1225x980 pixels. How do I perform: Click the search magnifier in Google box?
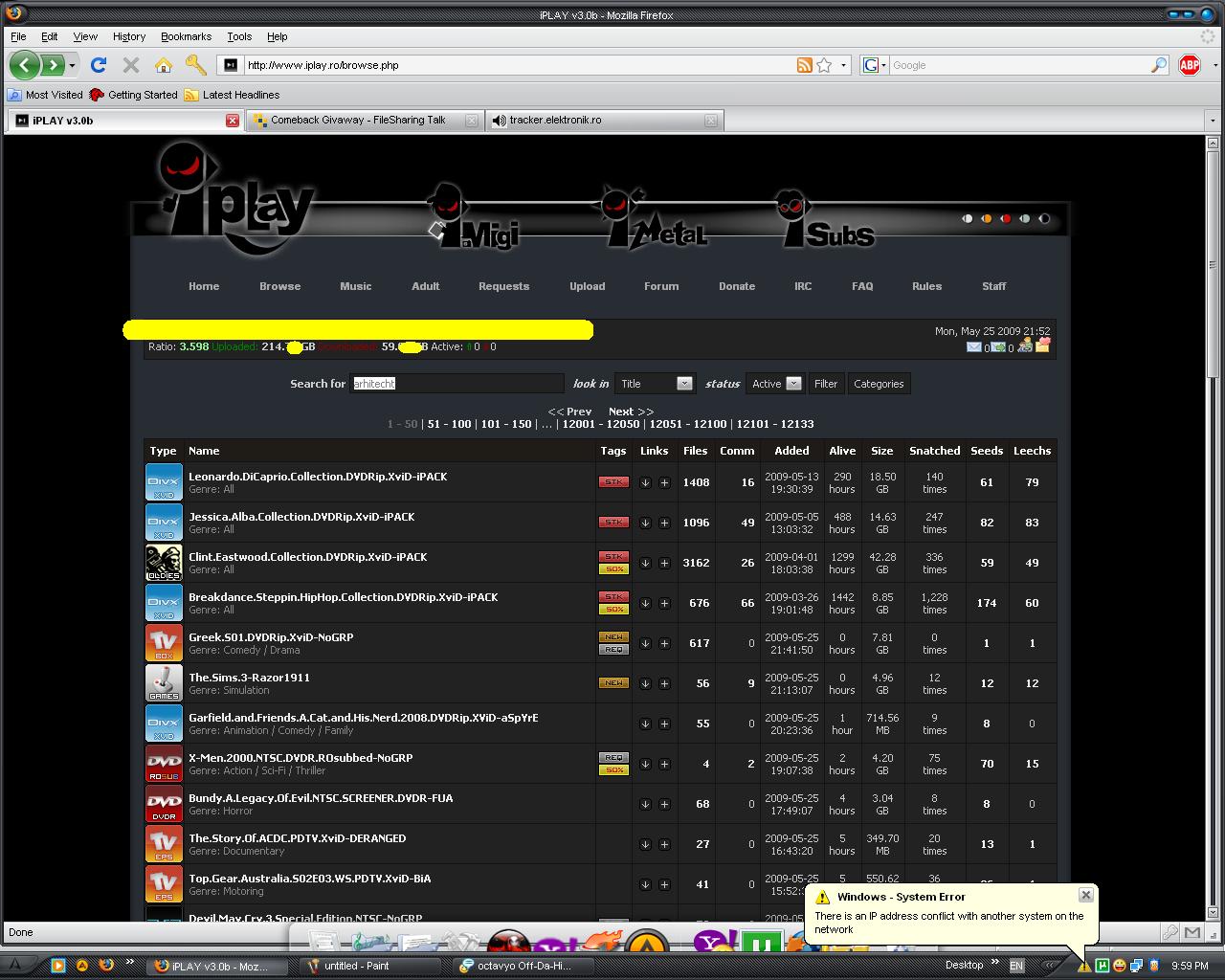1159,65
